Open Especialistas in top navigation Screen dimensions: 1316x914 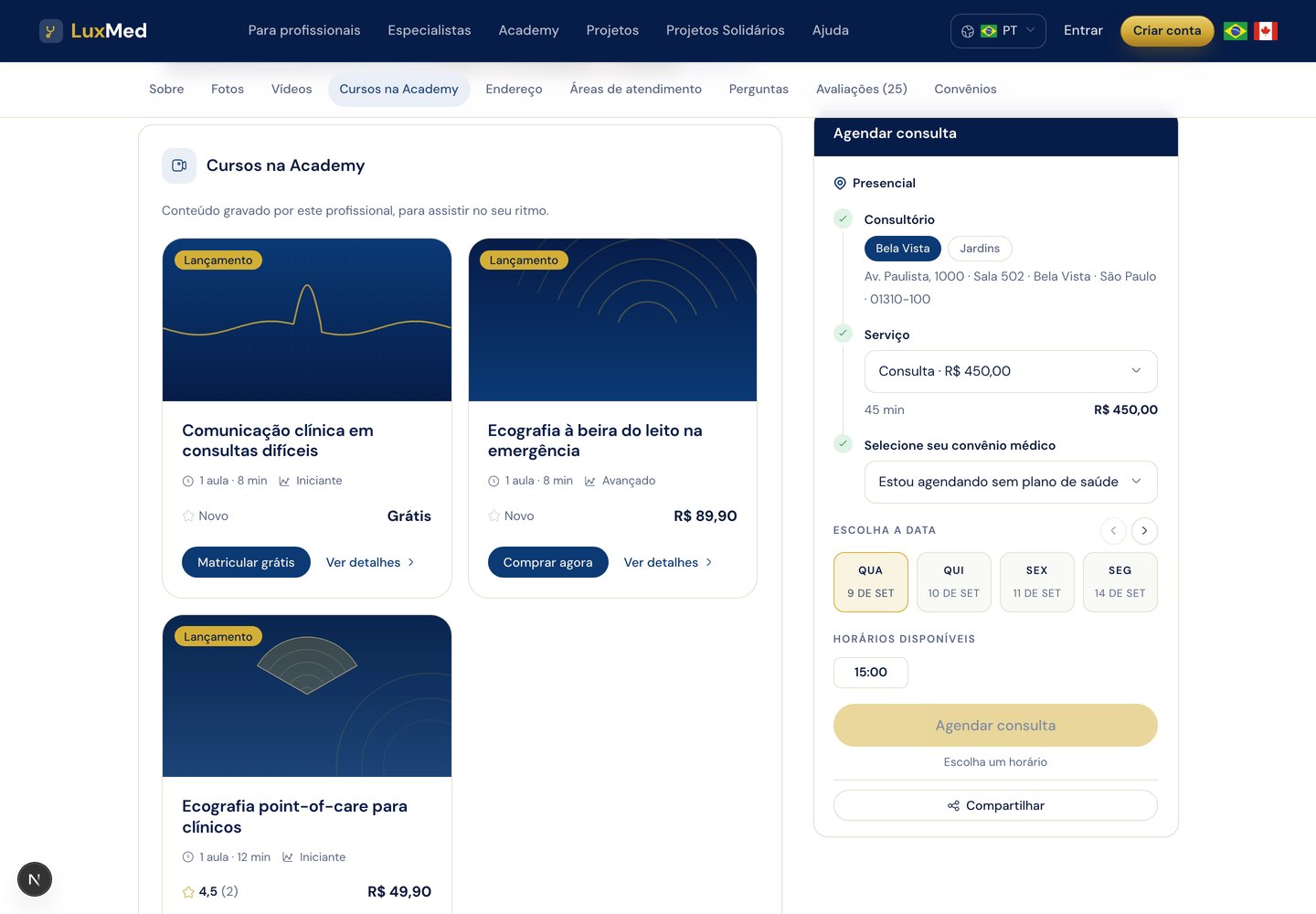[x=430, y=30]
